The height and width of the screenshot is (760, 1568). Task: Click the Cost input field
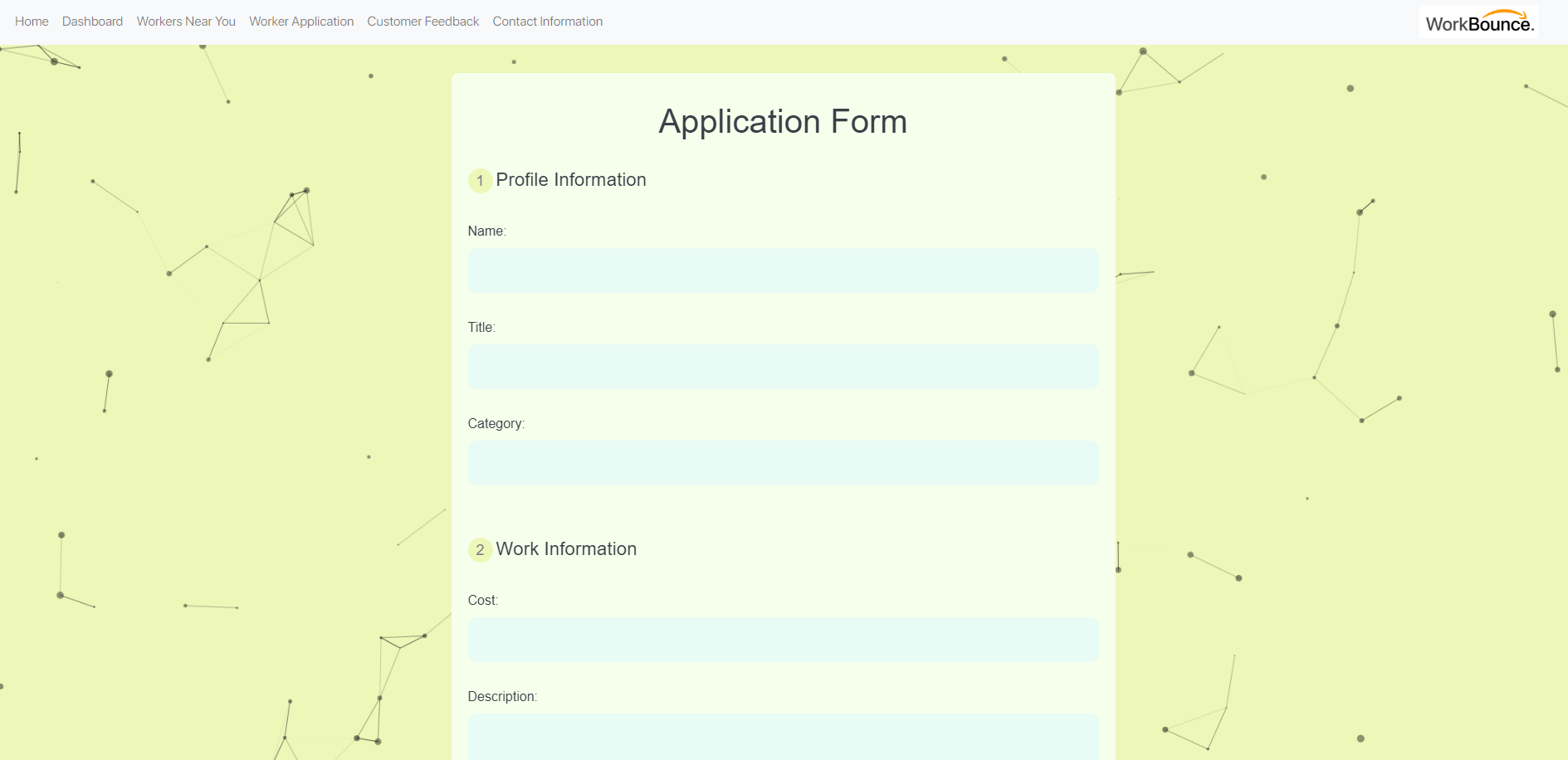783,640
